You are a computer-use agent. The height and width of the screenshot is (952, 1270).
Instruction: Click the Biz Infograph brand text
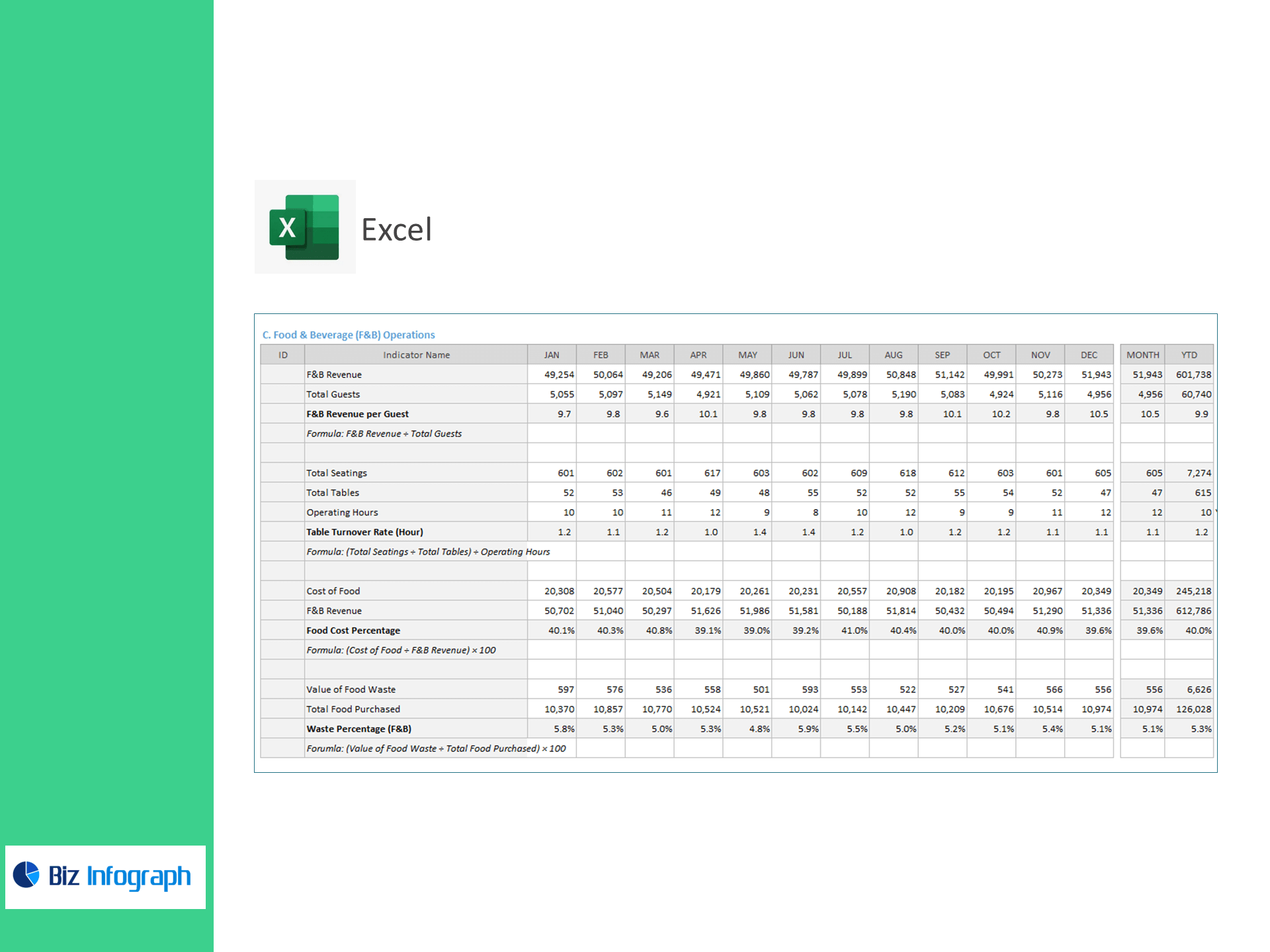point(120,876)
